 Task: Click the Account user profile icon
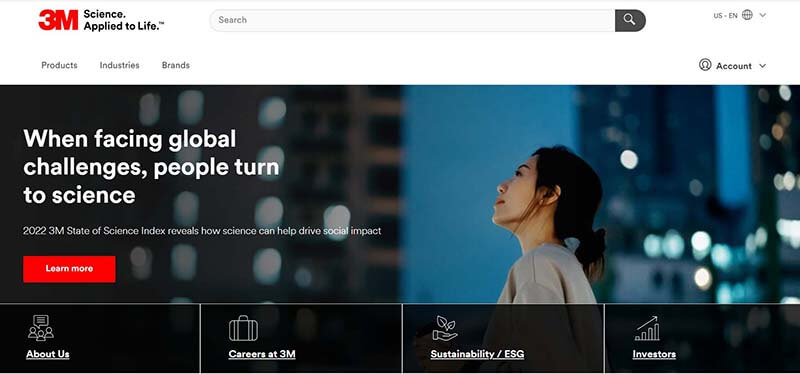(705, 65)
